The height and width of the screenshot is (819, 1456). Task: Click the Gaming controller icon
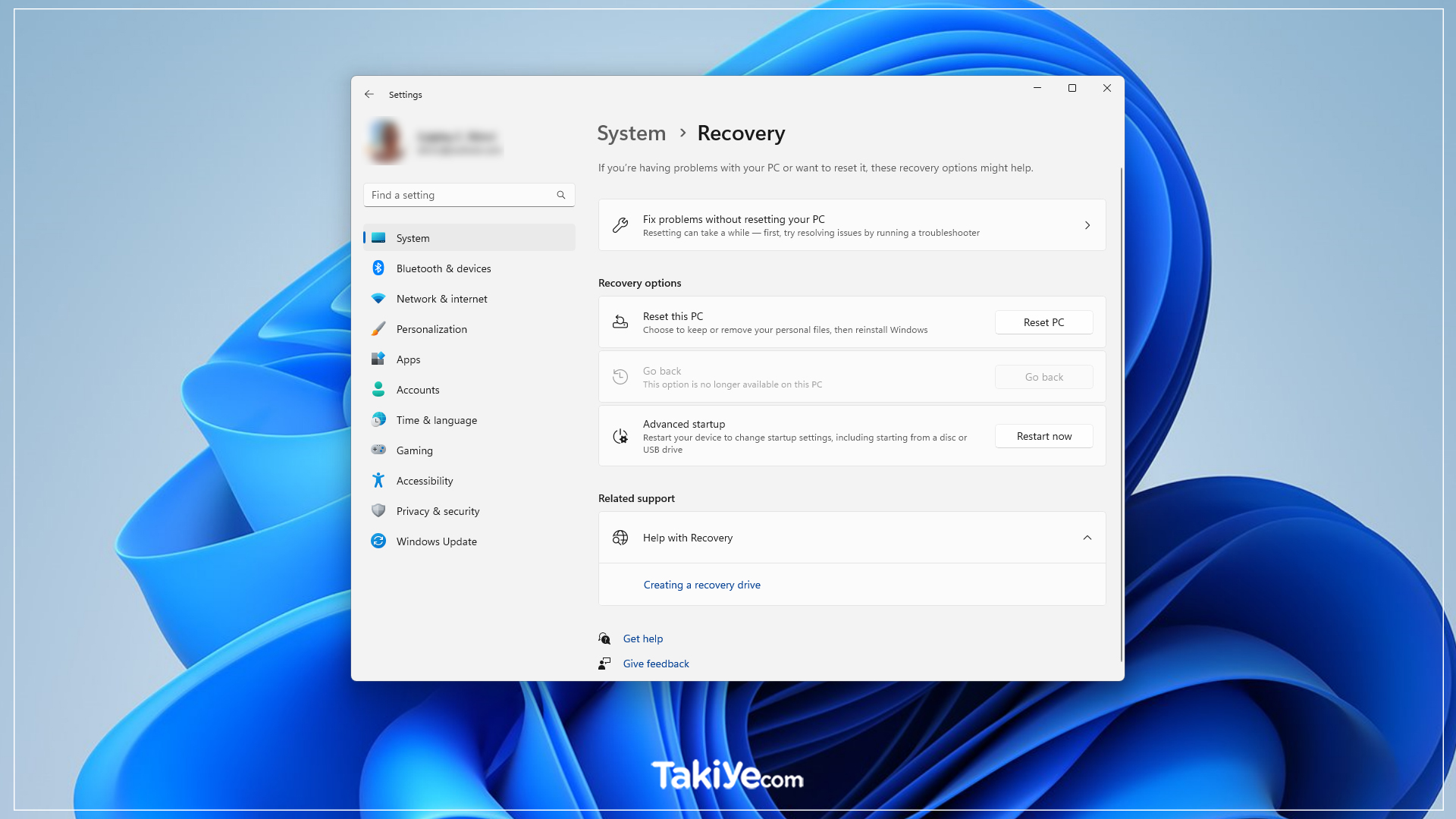[x=378, y=450]
